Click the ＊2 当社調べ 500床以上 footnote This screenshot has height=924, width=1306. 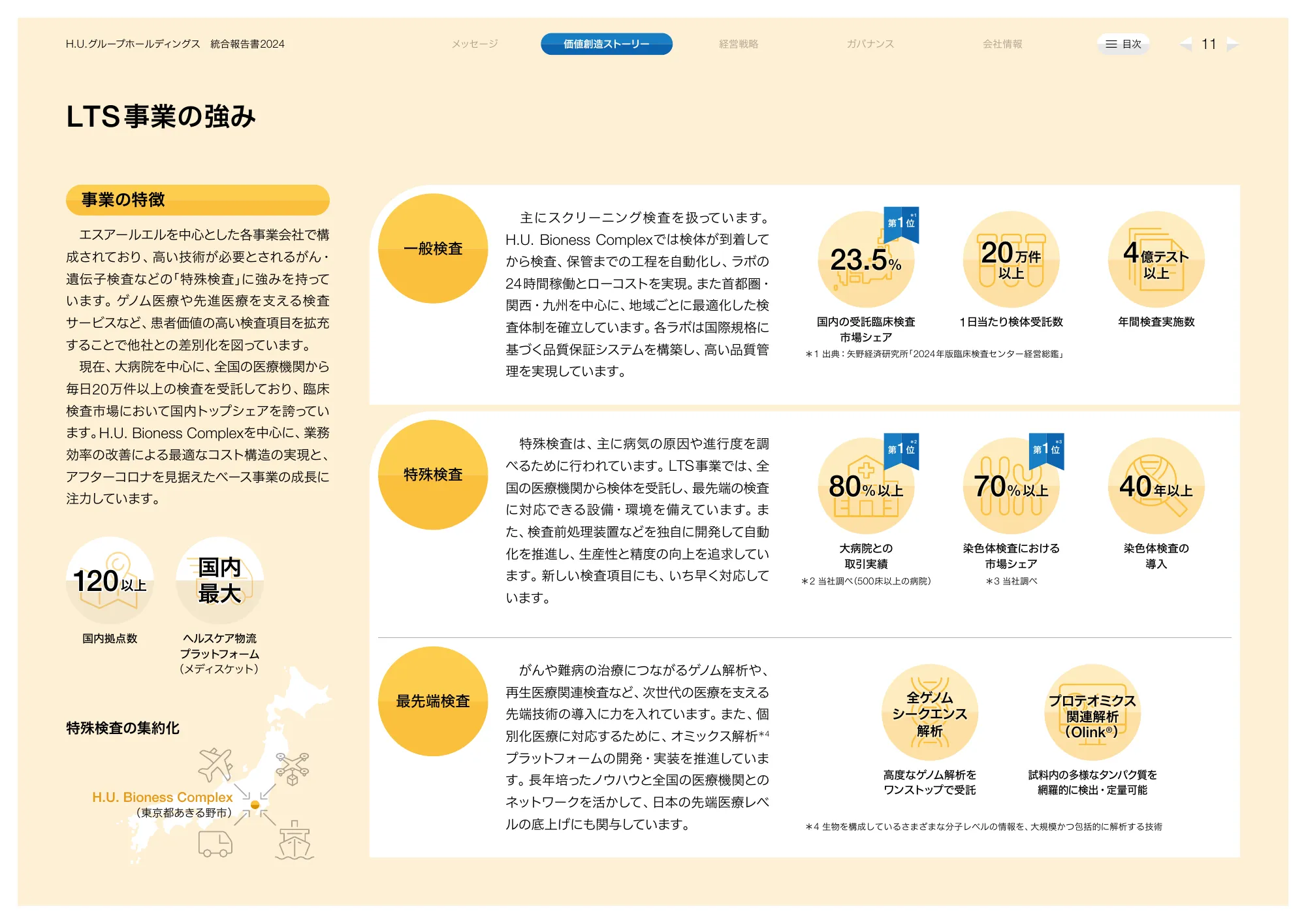tap(866, 581)
